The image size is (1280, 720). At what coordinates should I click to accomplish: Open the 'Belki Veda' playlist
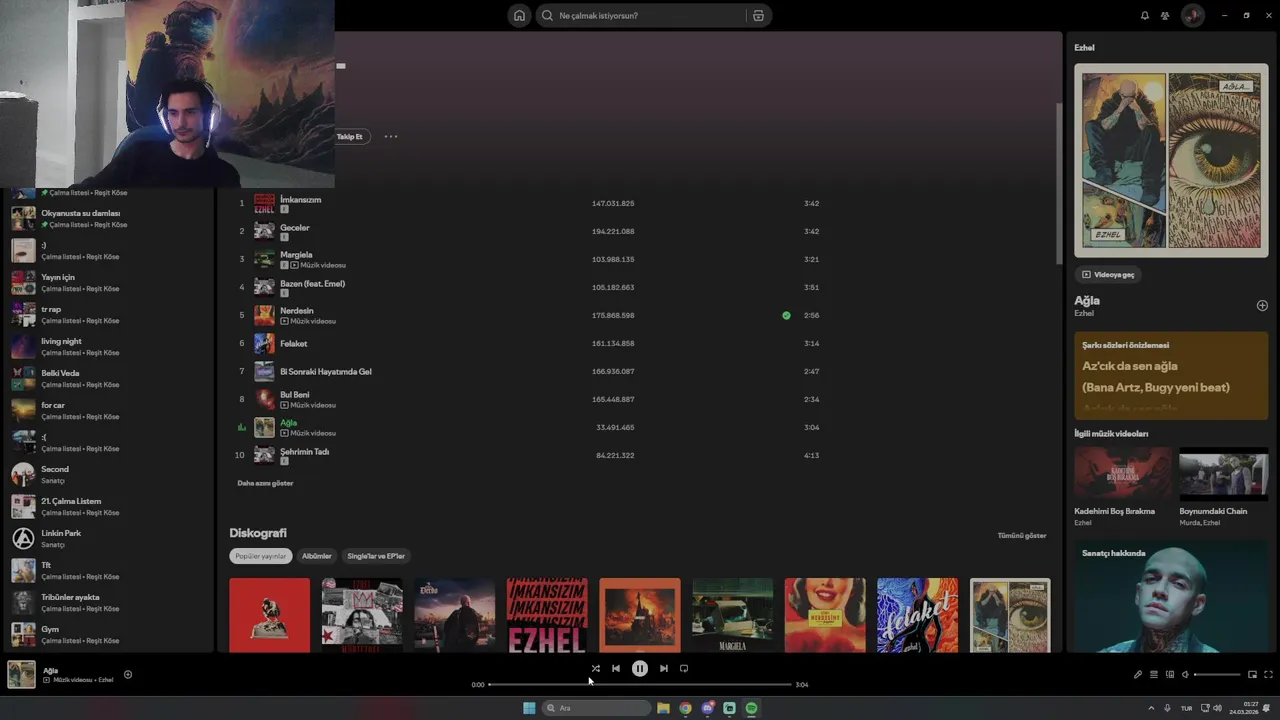[107, 378]
